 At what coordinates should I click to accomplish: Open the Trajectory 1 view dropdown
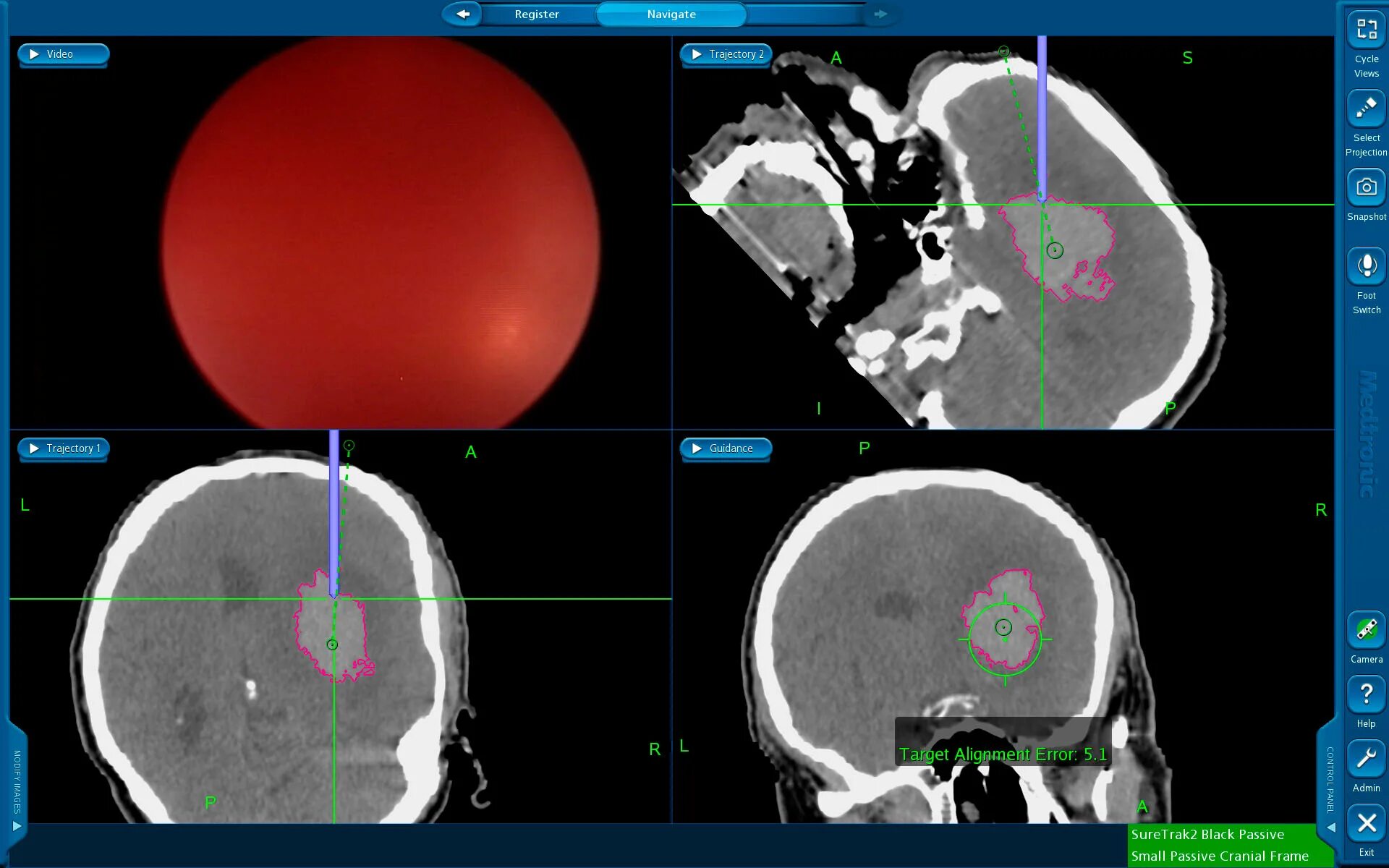tap(63, 448)
